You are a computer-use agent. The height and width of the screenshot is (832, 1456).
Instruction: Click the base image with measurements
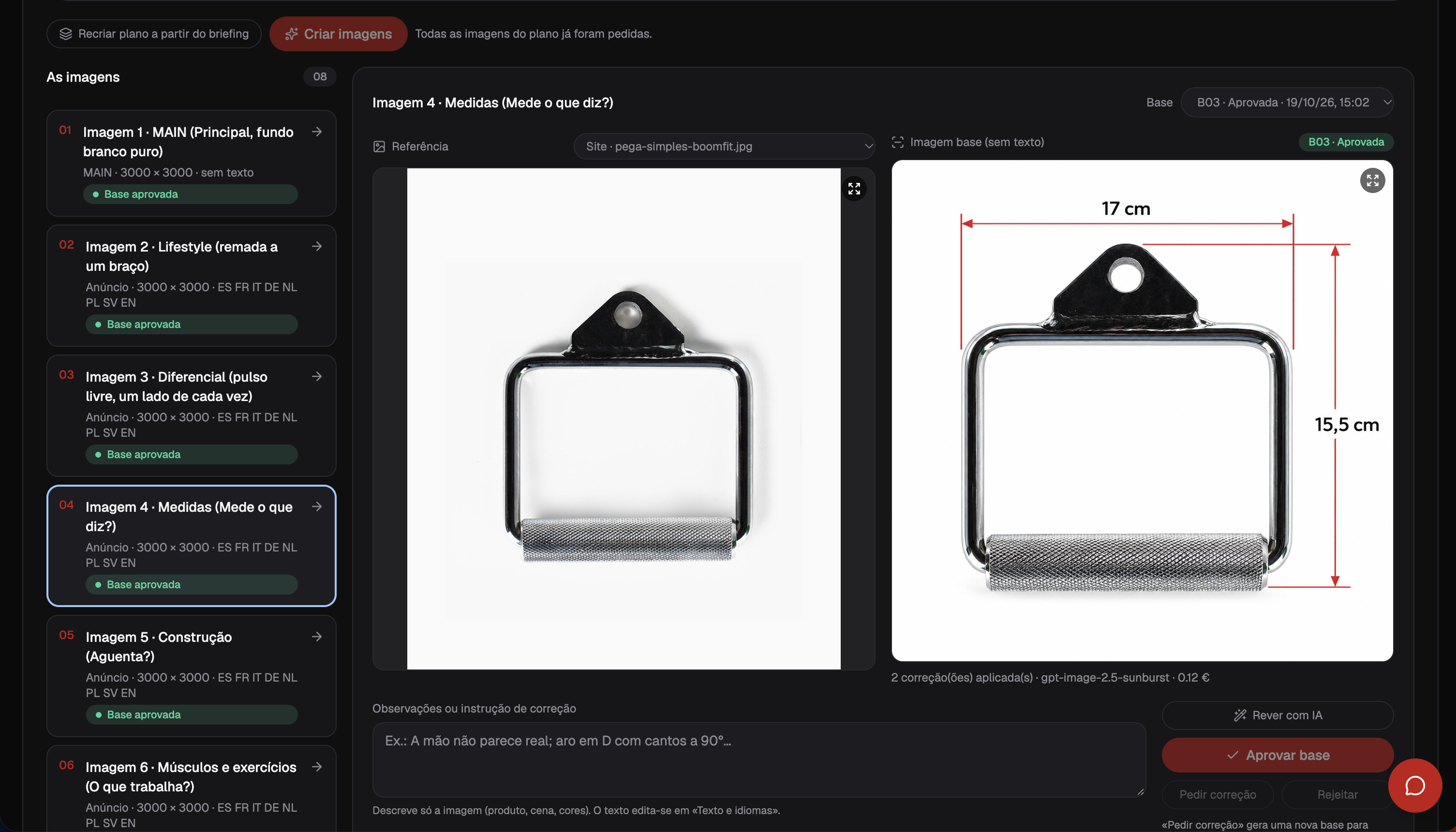coord(1142,411)
